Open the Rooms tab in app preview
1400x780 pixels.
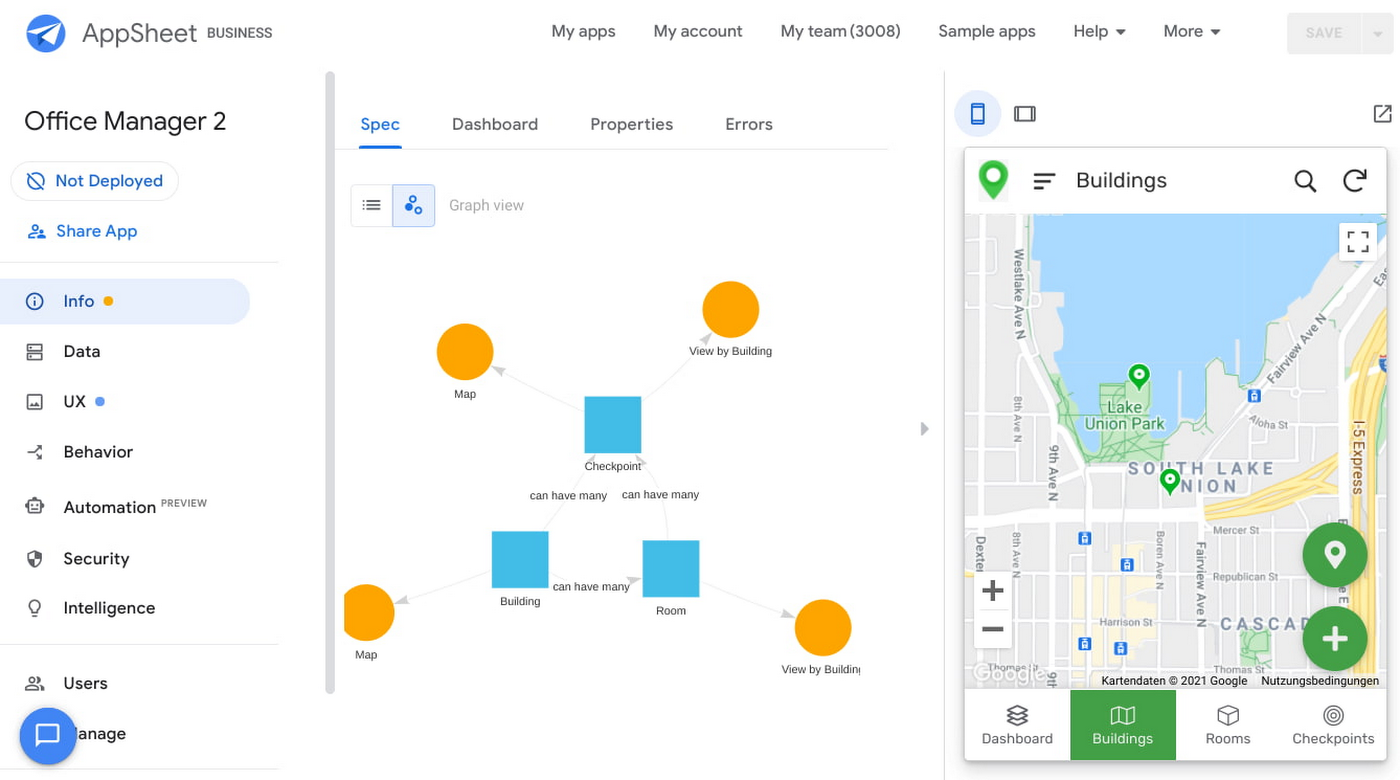(x=1228, y=725)
